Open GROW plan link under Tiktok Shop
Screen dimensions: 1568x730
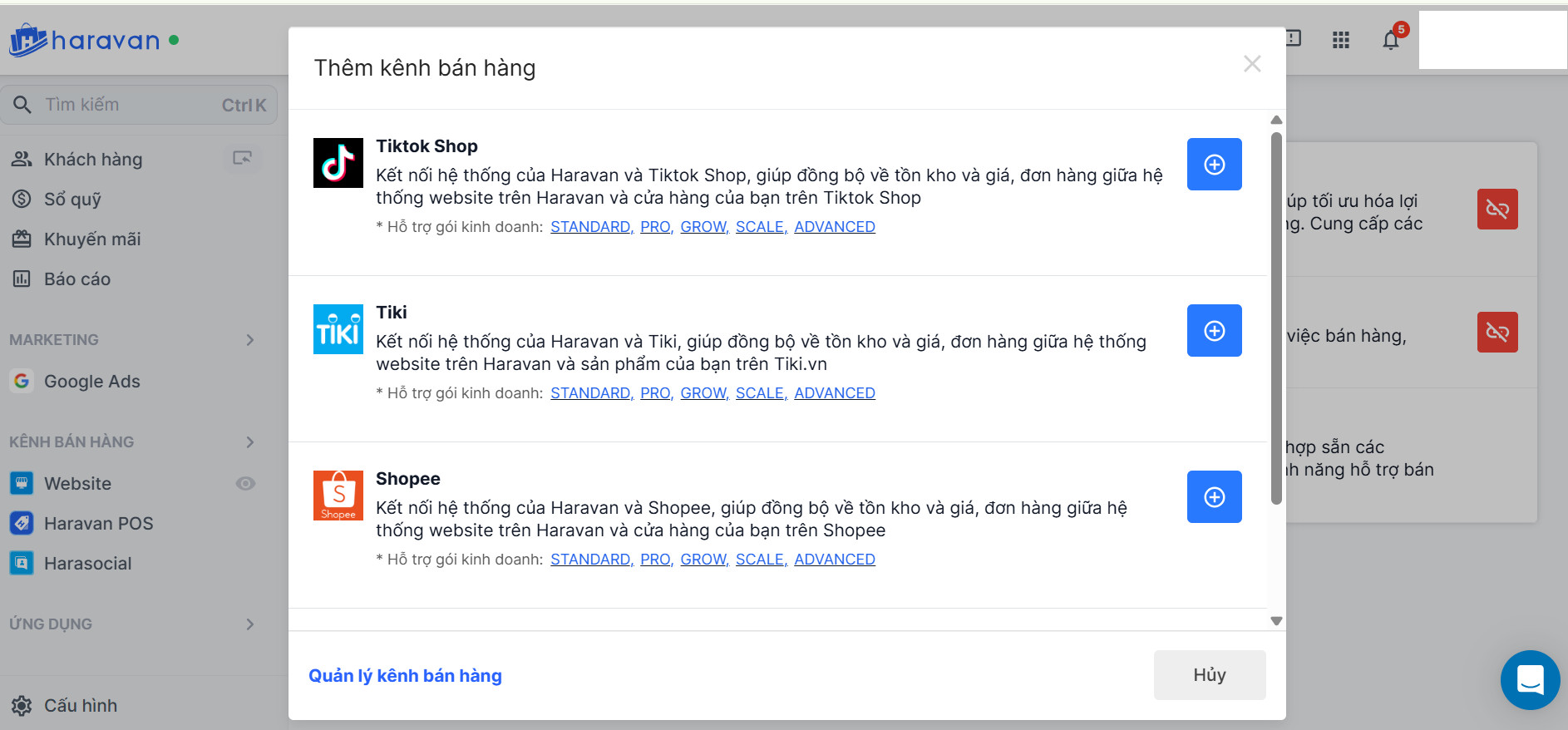705,227
